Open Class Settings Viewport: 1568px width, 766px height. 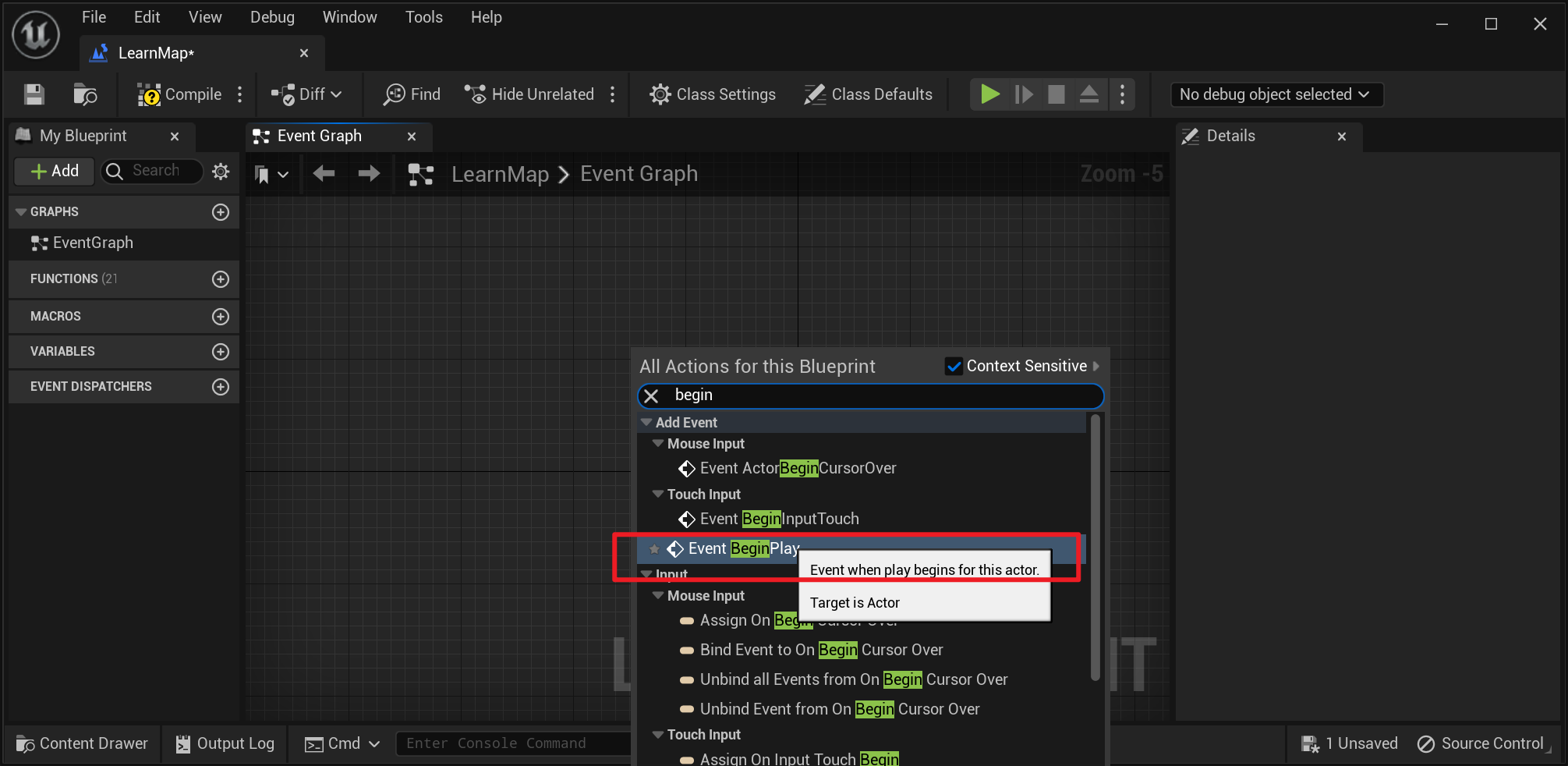(x=713, y=94)
